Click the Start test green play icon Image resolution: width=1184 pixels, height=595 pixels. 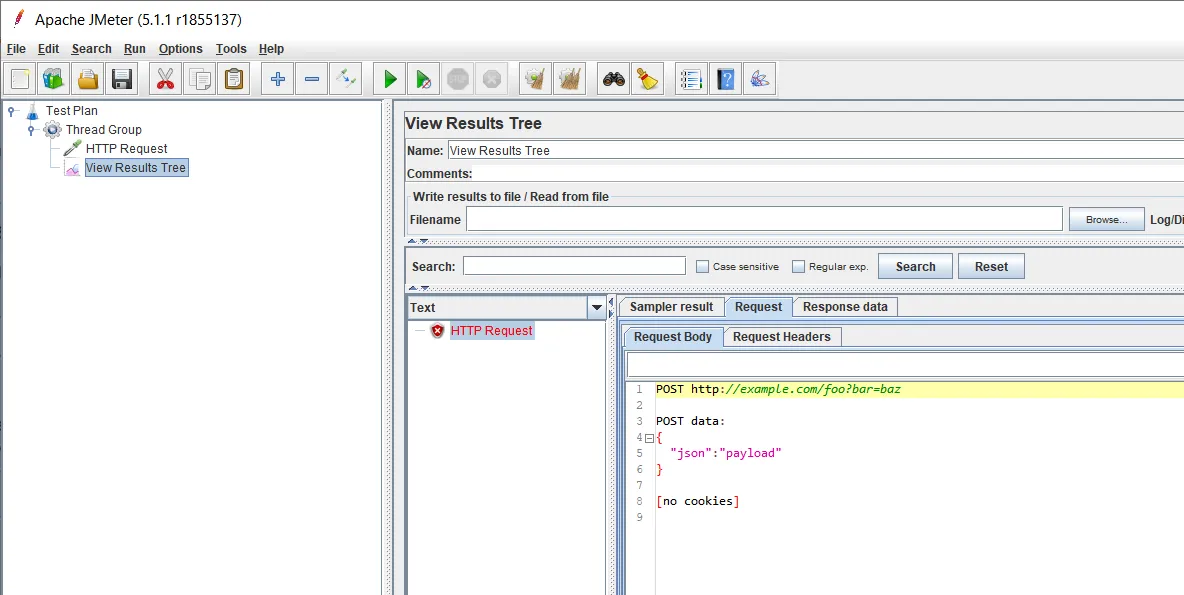pos(390,79)
